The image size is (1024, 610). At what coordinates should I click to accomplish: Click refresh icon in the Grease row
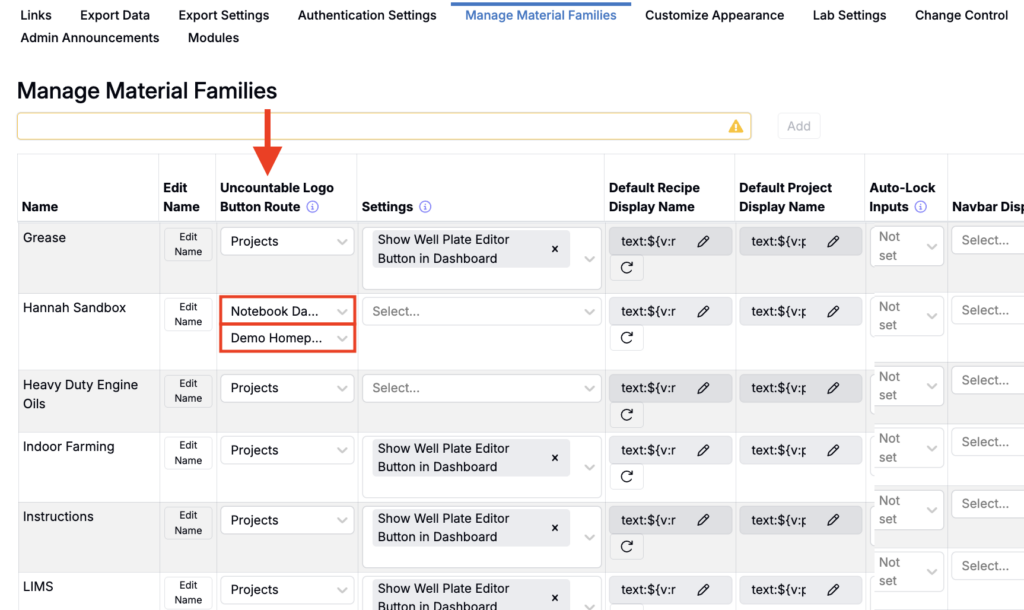tap(627, 268)
